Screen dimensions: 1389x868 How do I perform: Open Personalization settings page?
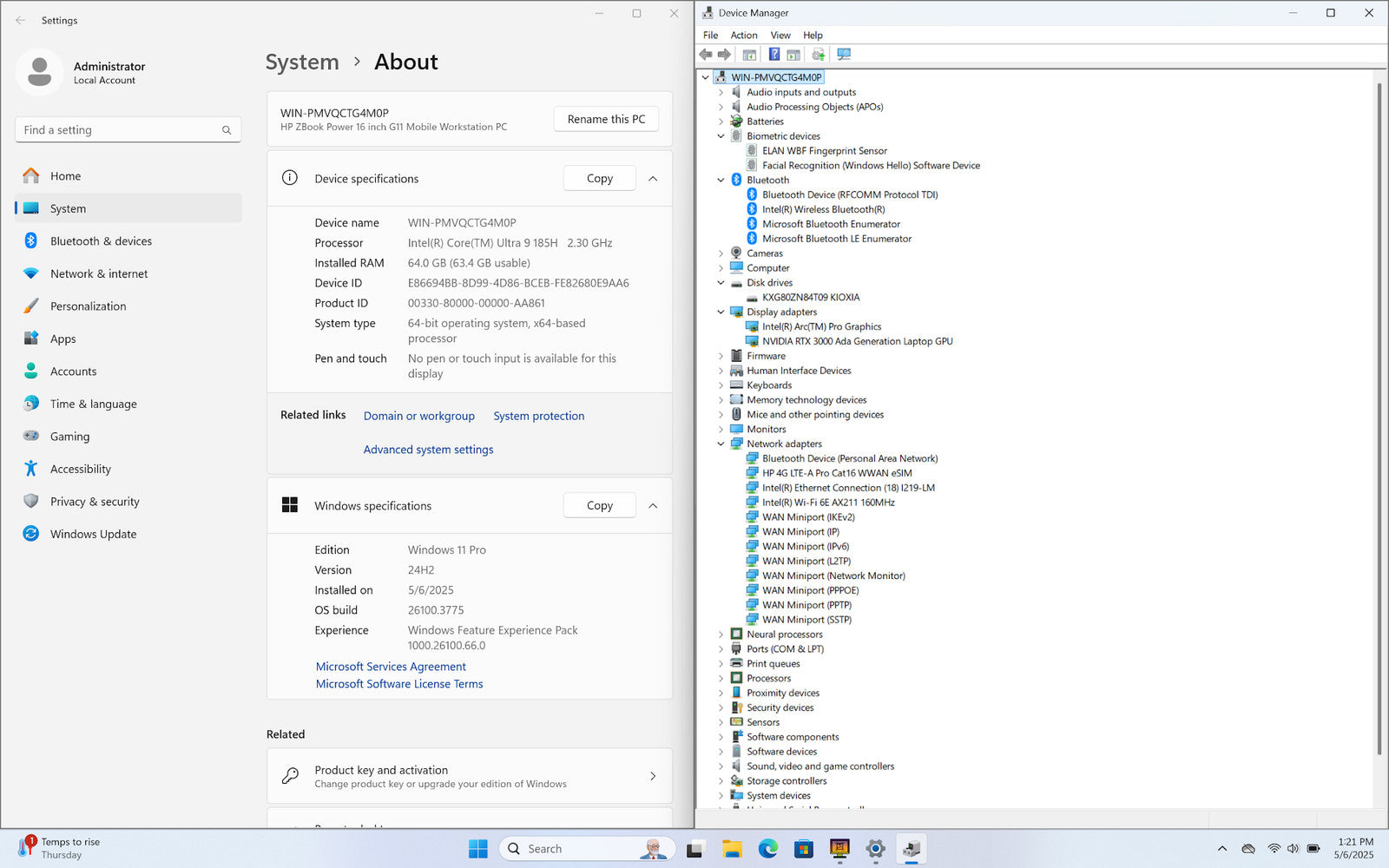click(x=128, y=306)
